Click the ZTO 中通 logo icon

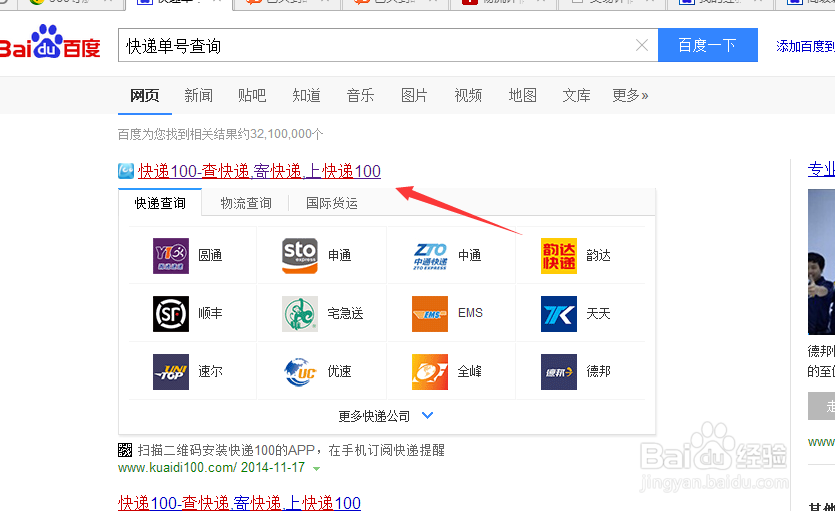tap(430, 256)
